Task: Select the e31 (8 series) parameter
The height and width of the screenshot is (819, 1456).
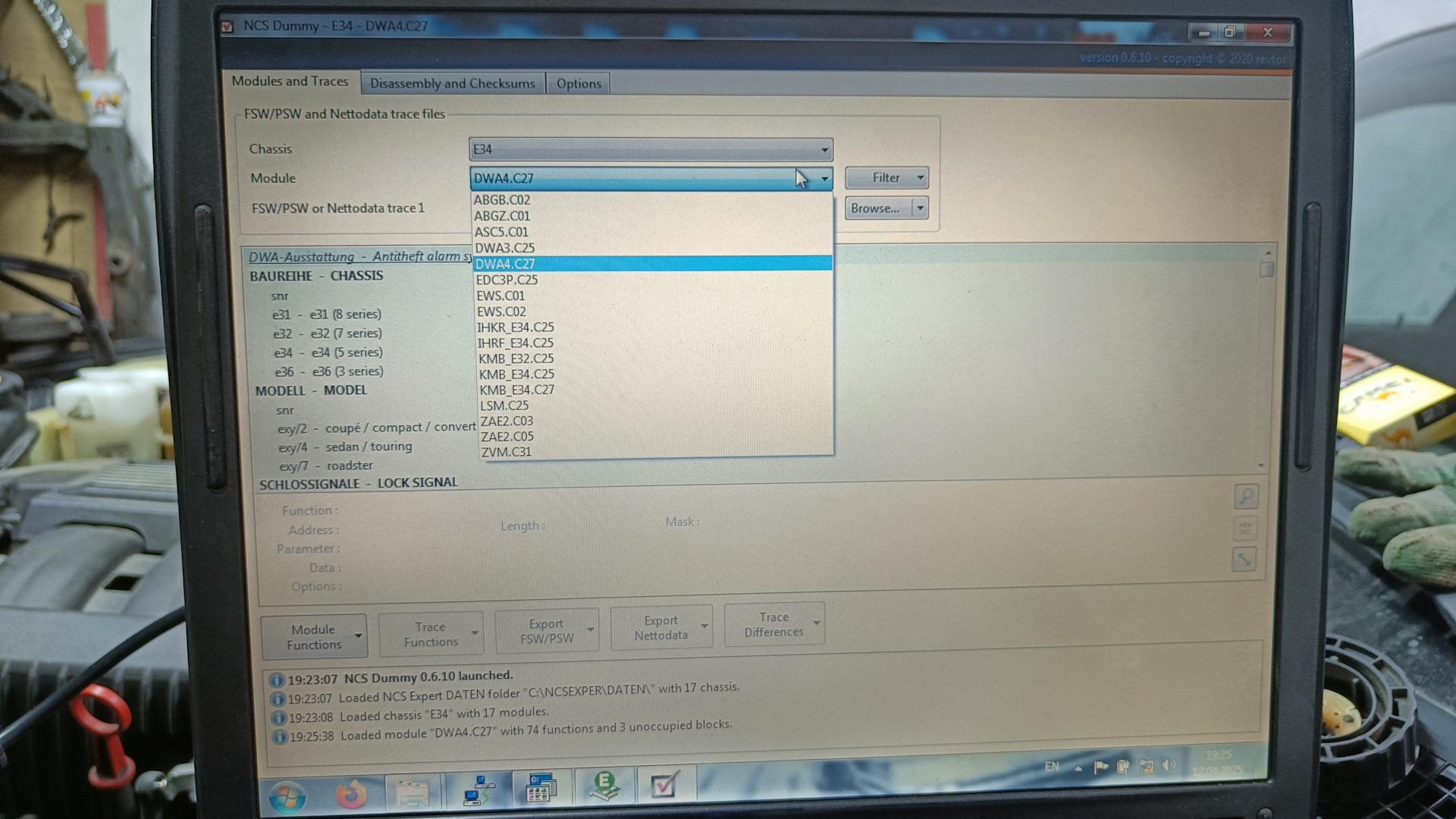Action: (327, 314)
